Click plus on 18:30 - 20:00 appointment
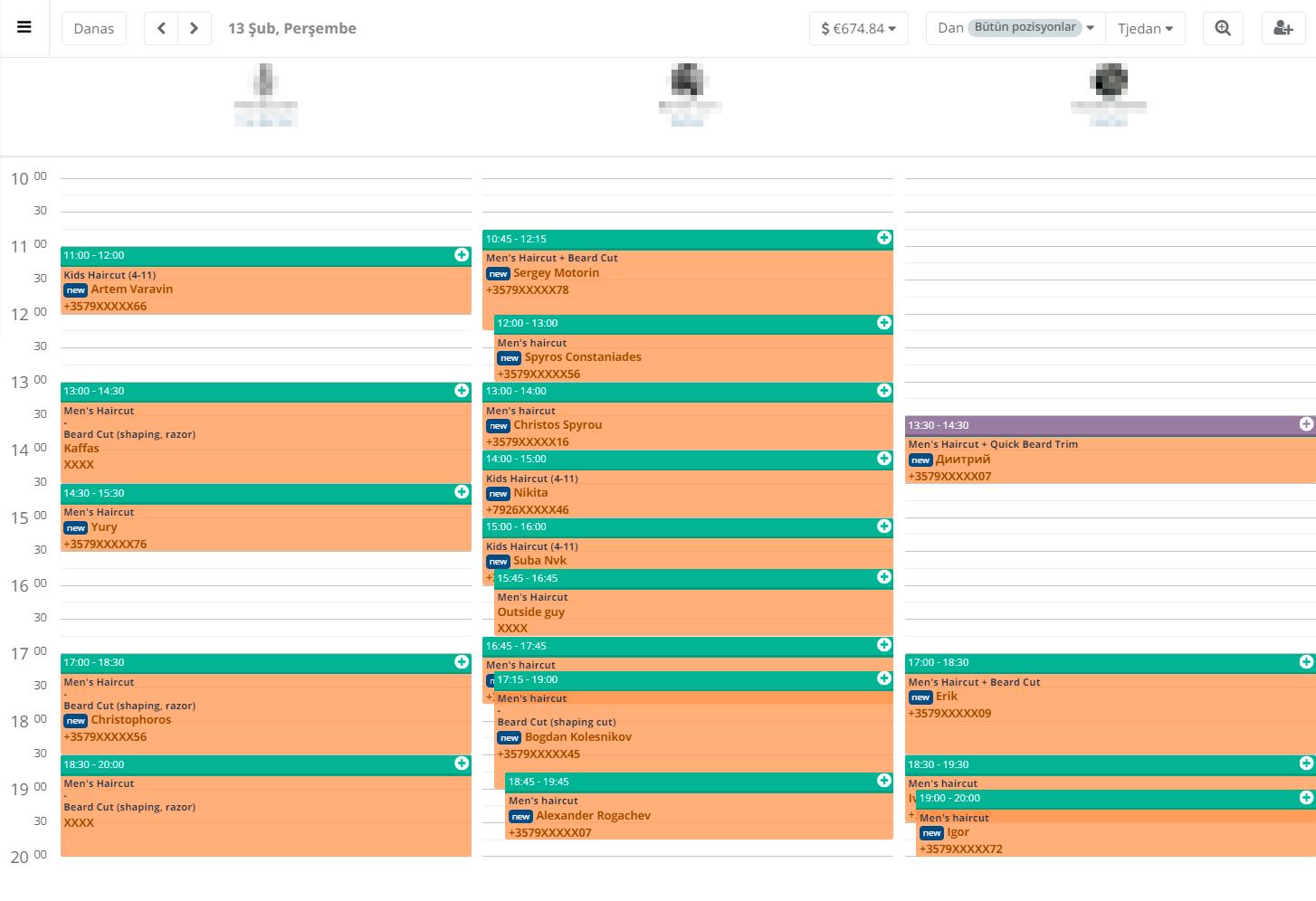This screenshot has height=901, width=1316. (x=462, y=763)
